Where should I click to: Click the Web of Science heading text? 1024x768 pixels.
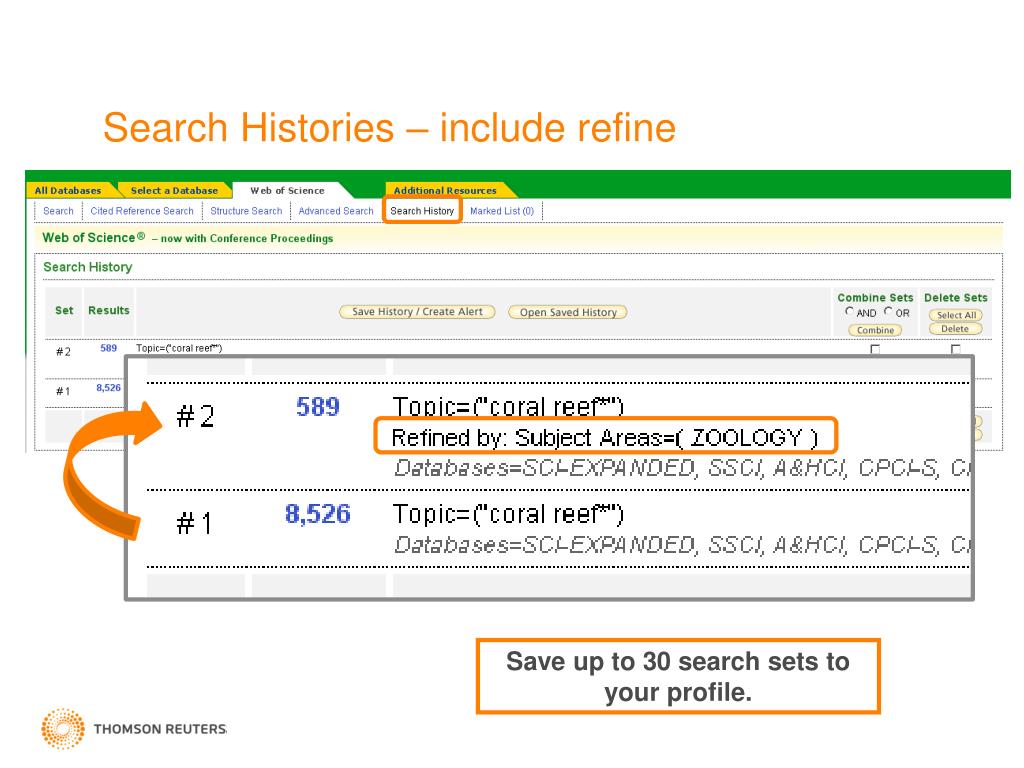pos(93,238)
